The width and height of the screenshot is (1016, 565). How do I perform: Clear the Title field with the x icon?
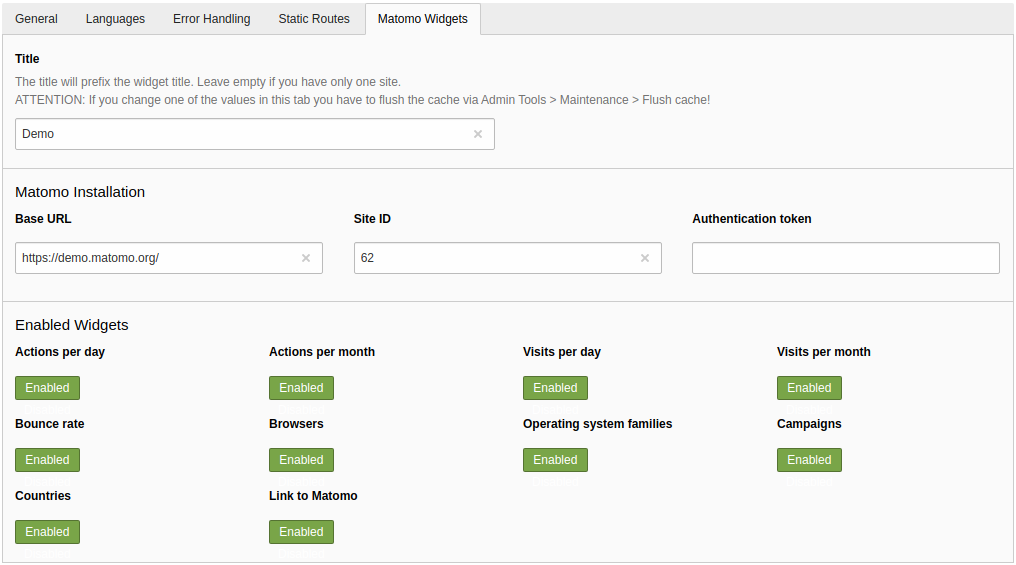478,134
